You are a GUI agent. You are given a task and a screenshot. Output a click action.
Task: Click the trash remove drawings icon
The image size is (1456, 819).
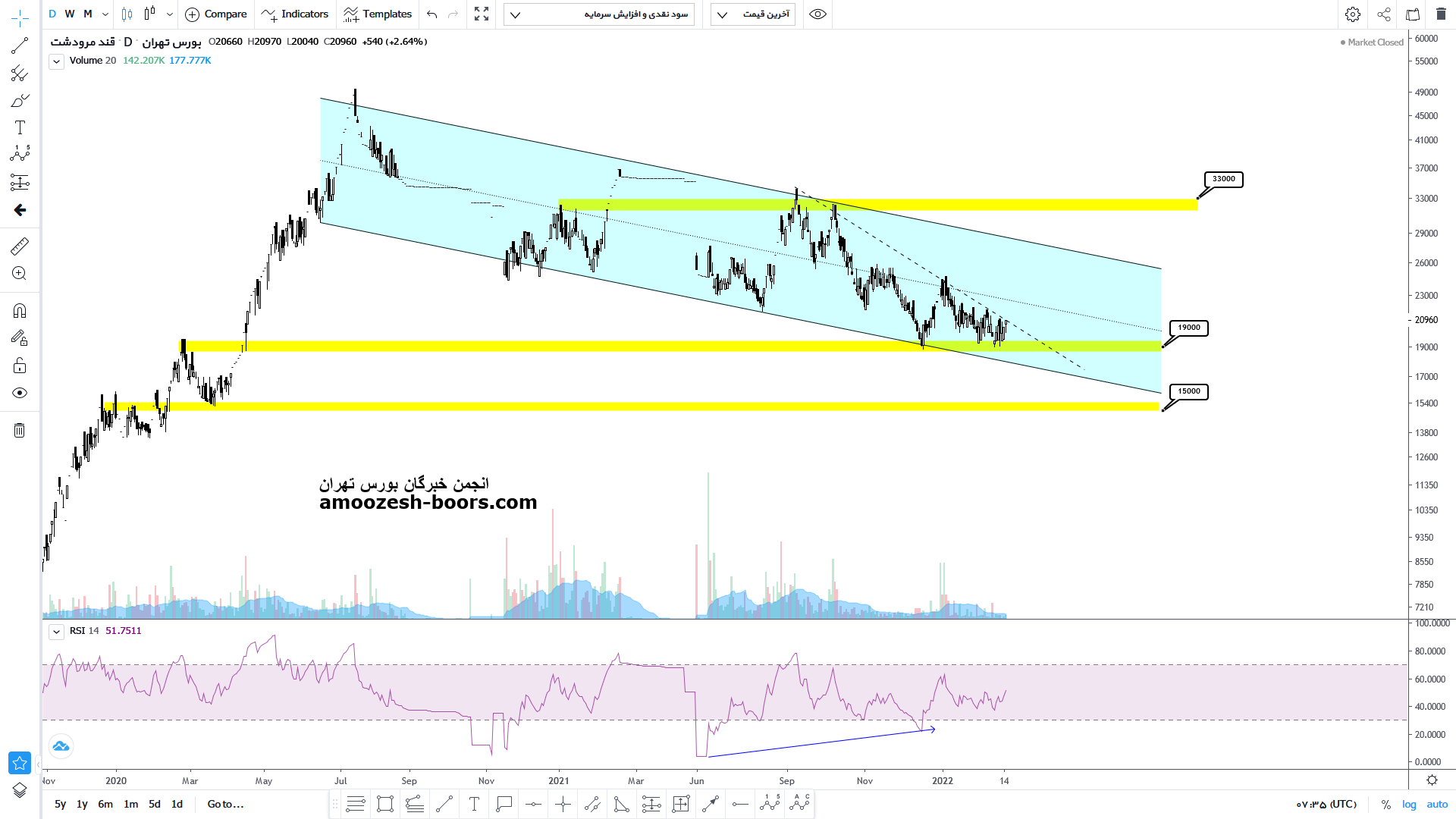[x=20, y=431]
